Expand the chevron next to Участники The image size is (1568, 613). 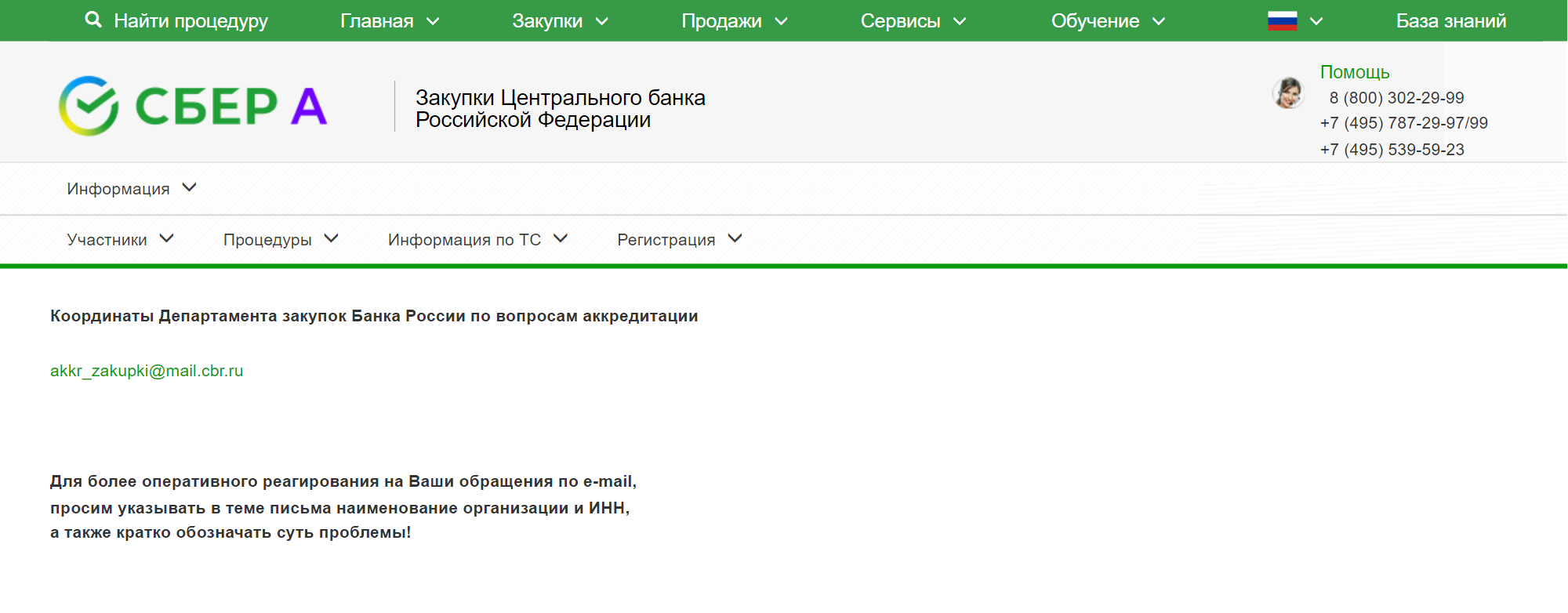(166, 238)
